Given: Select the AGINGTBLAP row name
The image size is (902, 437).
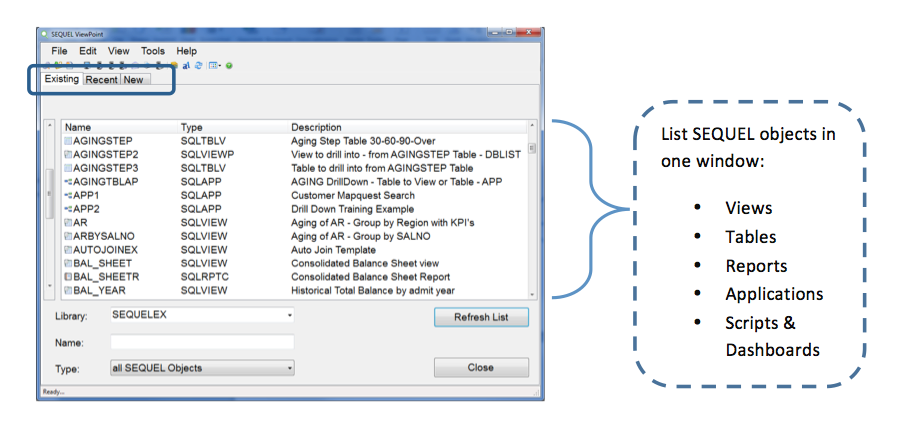Looking at the screenshot, I should coord(106,182).
